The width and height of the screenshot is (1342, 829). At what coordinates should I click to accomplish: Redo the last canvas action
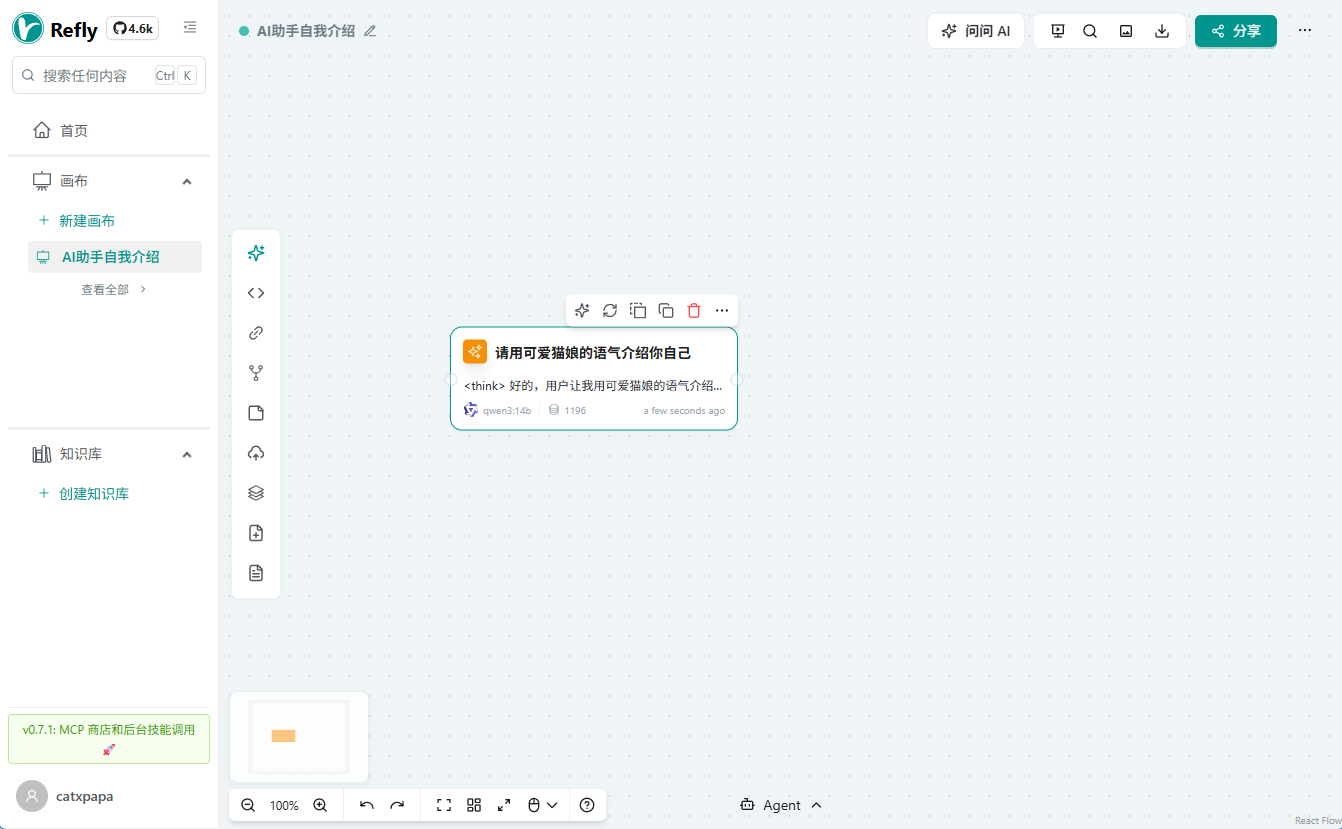tap(397, 805)
